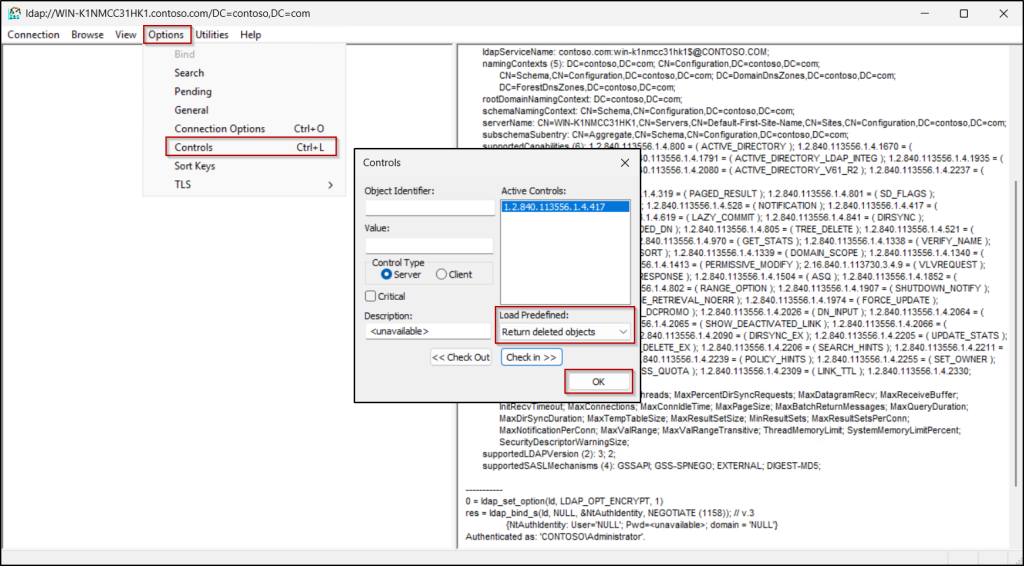Click the Value input field
1024x566 pixels.
point(429,245)
